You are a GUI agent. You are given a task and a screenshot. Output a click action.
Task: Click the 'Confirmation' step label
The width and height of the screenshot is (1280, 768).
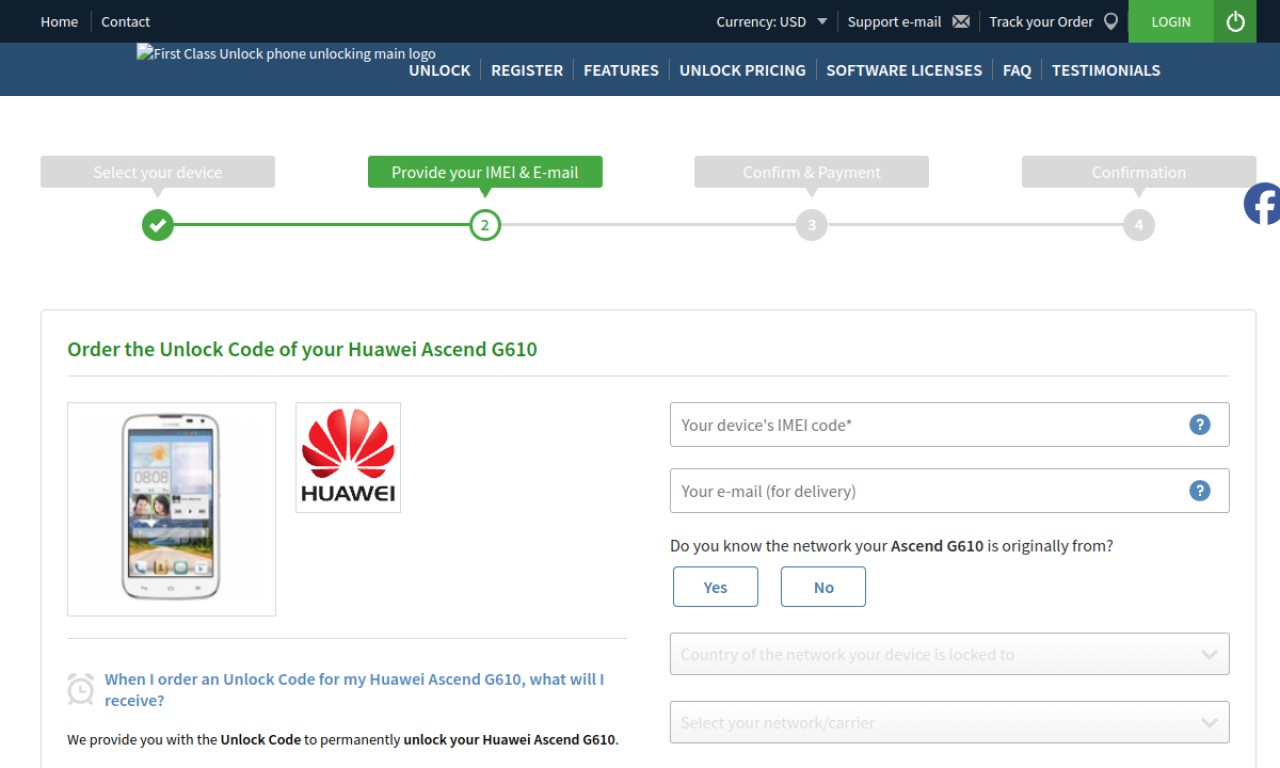coord(1139,172)
